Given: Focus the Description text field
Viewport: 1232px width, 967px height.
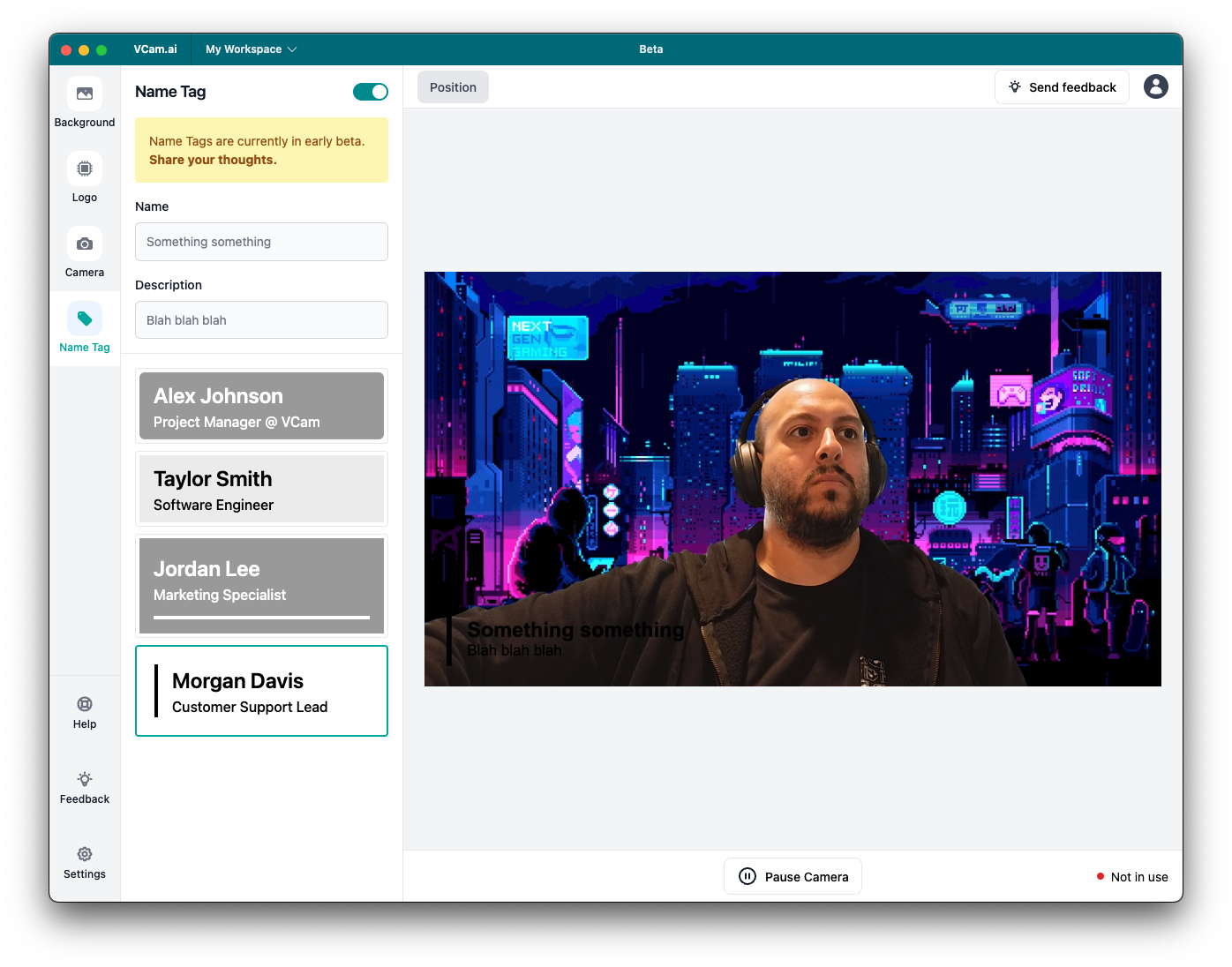Looking at the screenshot, I should pyautogui.click(x=261, y=320).
